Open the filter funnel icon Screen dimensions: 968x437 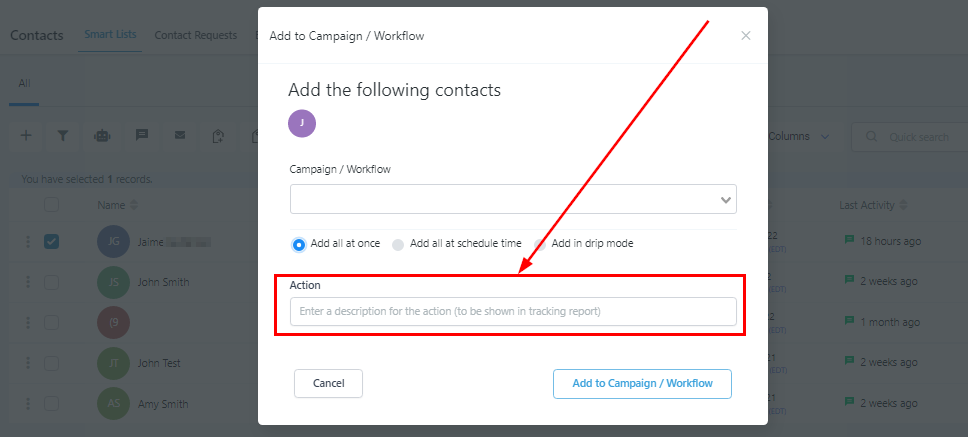[62, 136]
